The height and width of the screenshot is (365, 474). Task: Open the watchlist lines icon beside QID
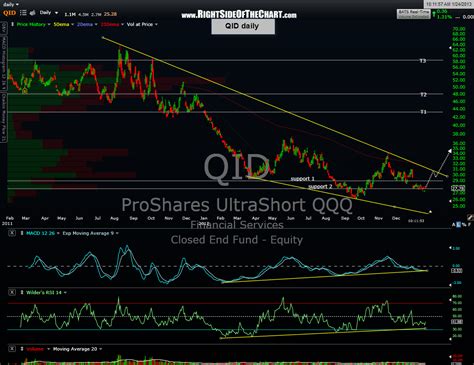coord(23,13)
